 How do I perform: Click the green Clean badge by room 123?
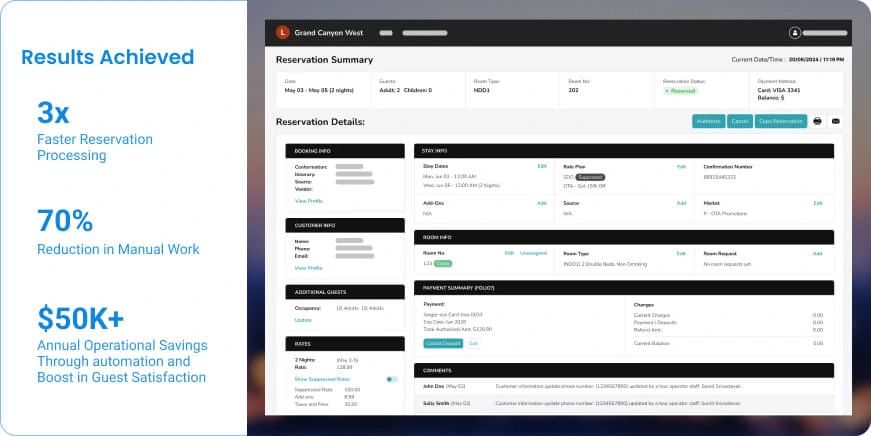pyautogui.click(x=444, y=264)
